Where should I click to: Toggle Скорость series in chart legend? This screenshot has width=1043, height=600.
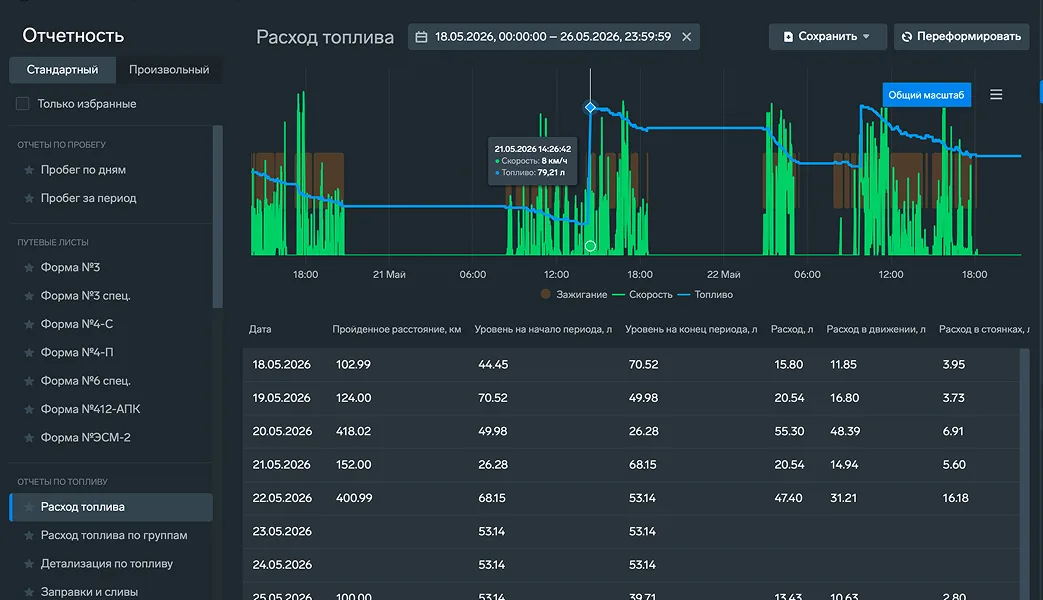642,294
